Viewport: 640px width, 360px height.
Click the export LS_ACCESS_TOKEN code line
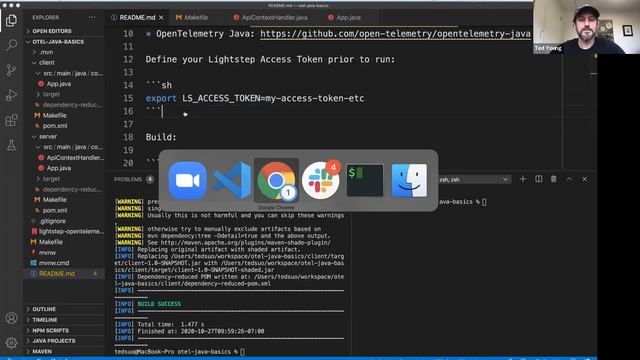click(255, 98)
